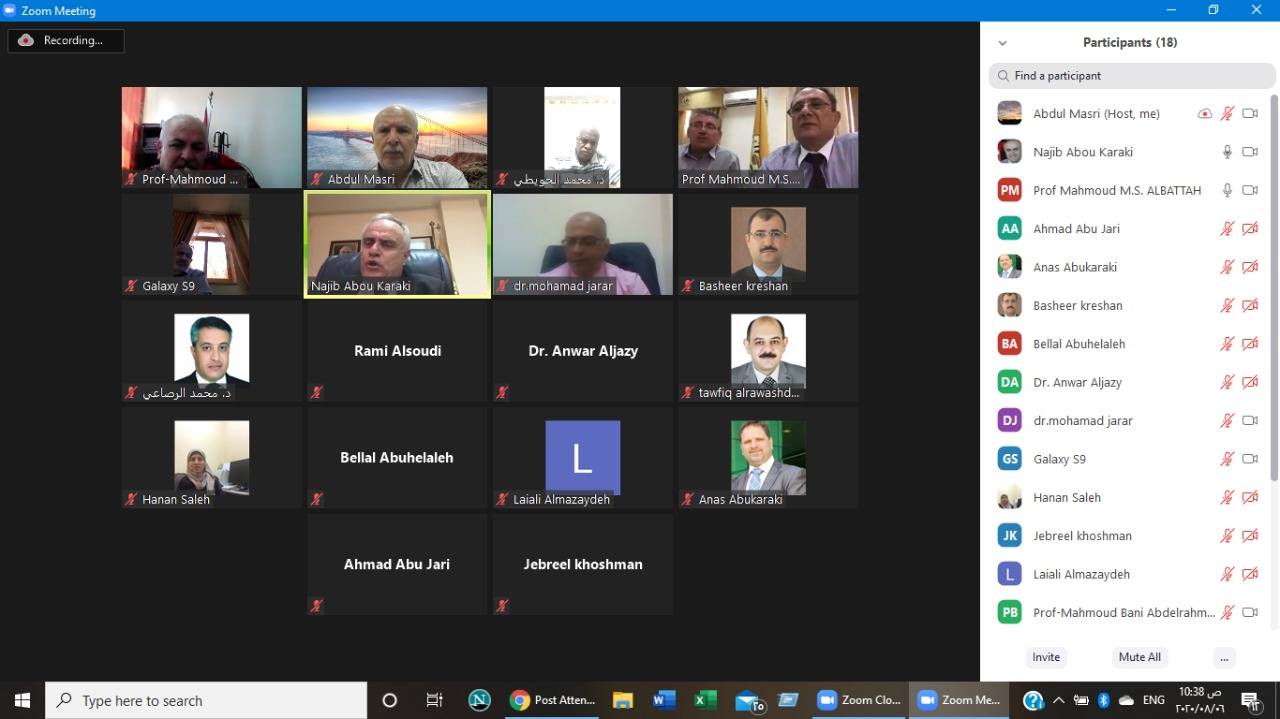Click the participants list scrollbar

point(1273,300)
